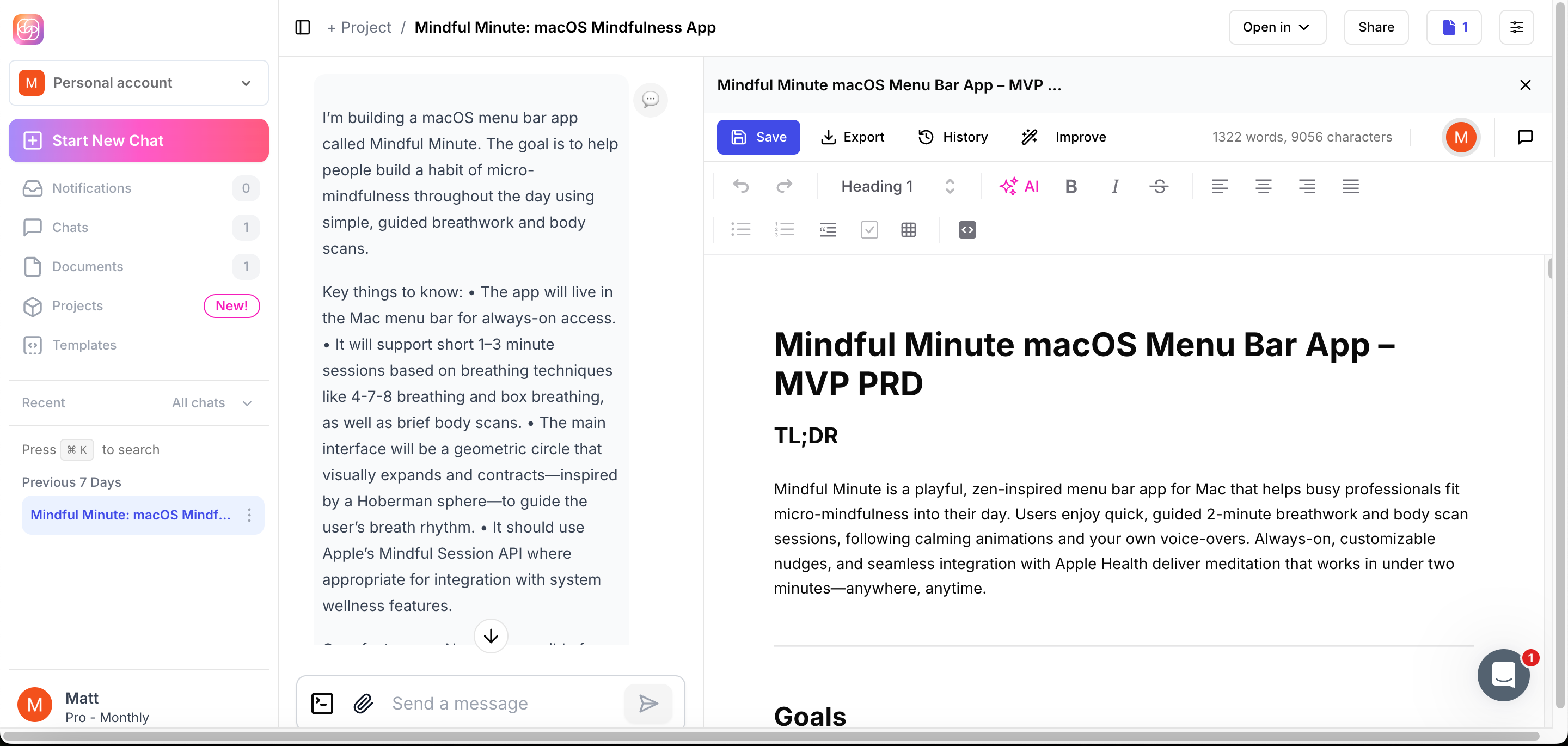
Task: Click the attach file paperclip icon
Action: (x=363, y=704)
